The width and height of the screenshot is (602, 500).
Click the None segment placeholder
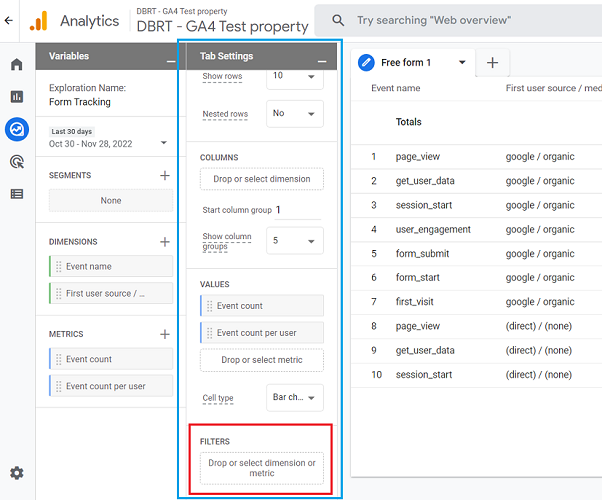point(111,200)
